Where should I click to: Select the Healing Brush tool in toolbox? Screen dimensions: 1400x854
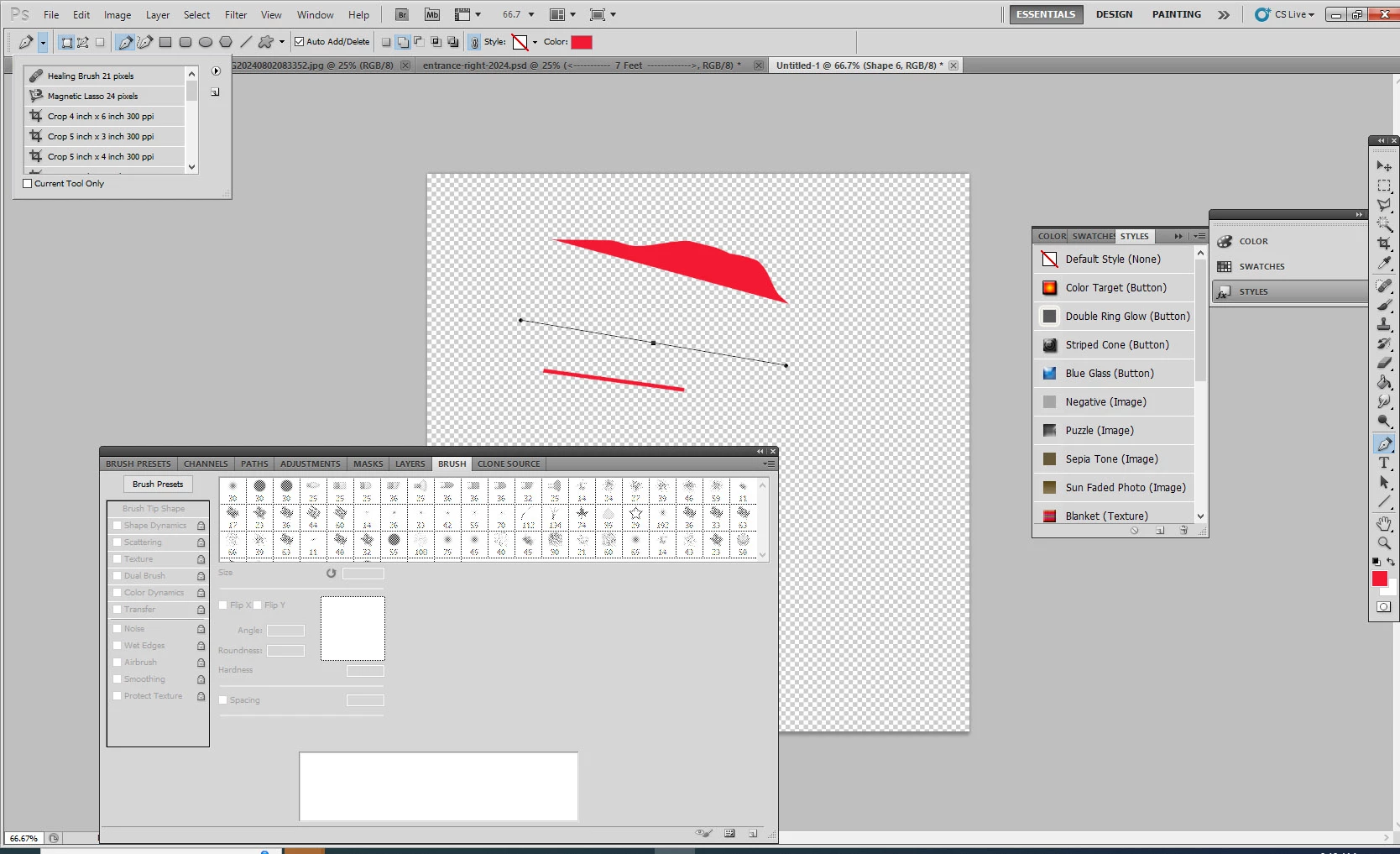1384,286
